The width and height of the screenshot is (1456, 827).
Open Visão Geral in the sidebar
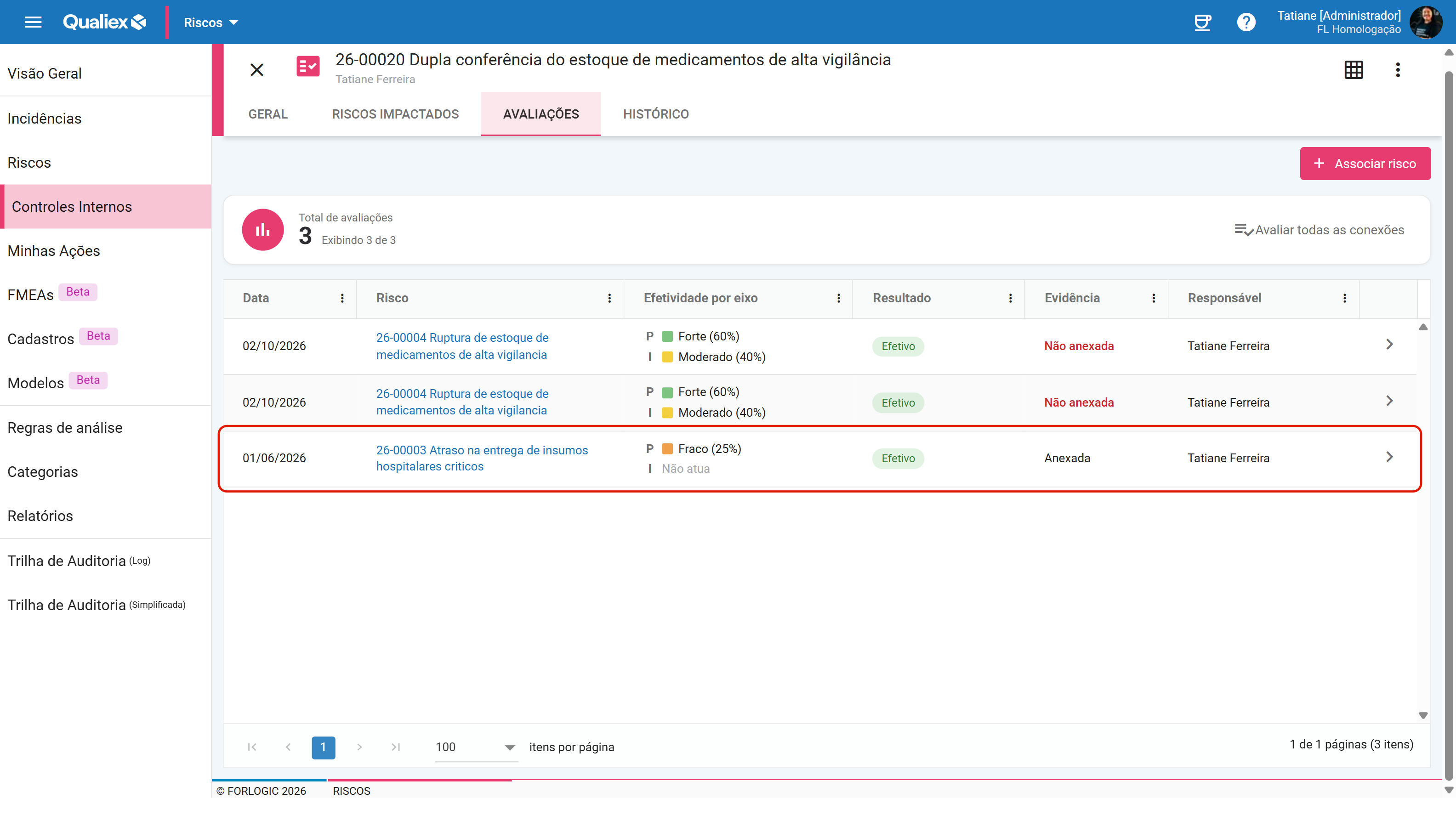coord(106,73)
